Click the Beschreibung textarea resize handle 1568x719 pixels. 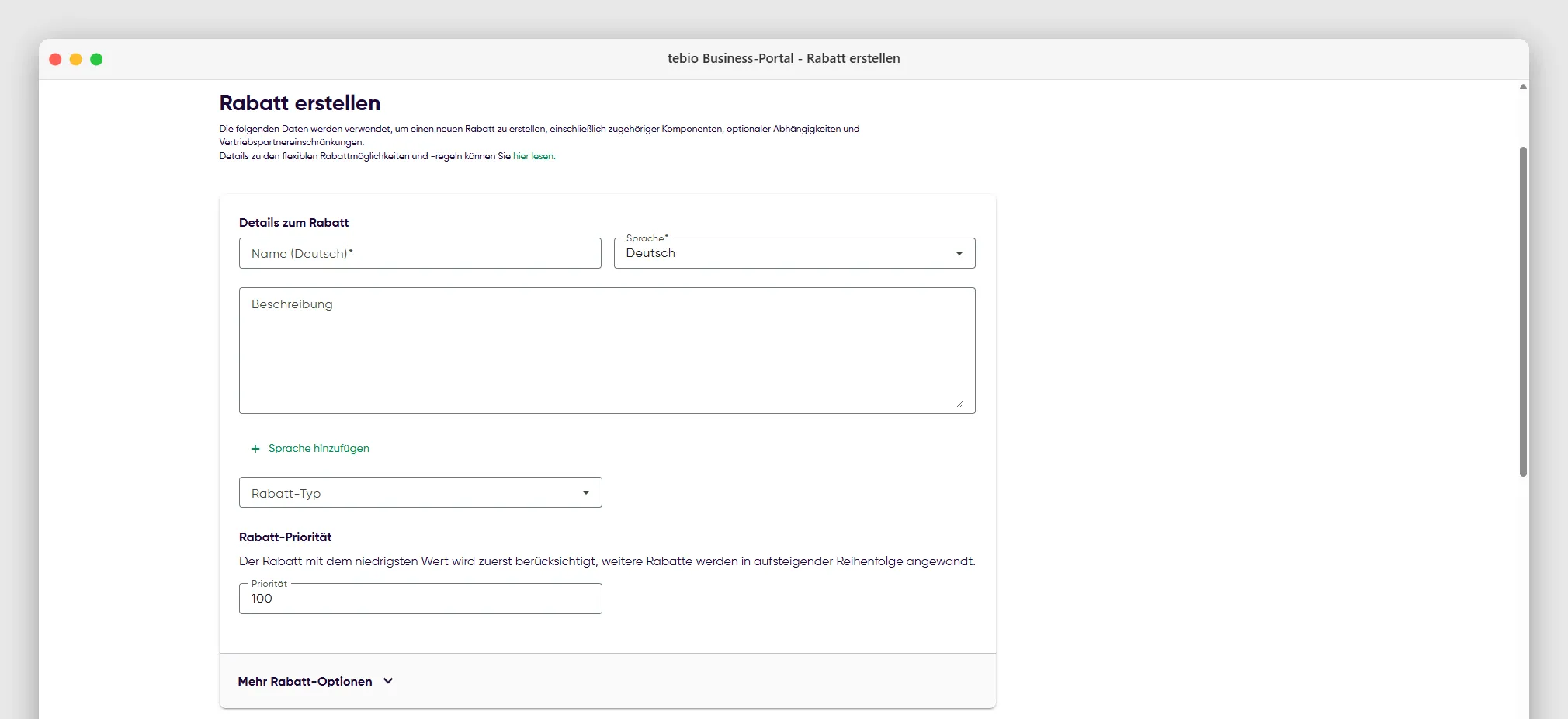[x=959, y=404]
